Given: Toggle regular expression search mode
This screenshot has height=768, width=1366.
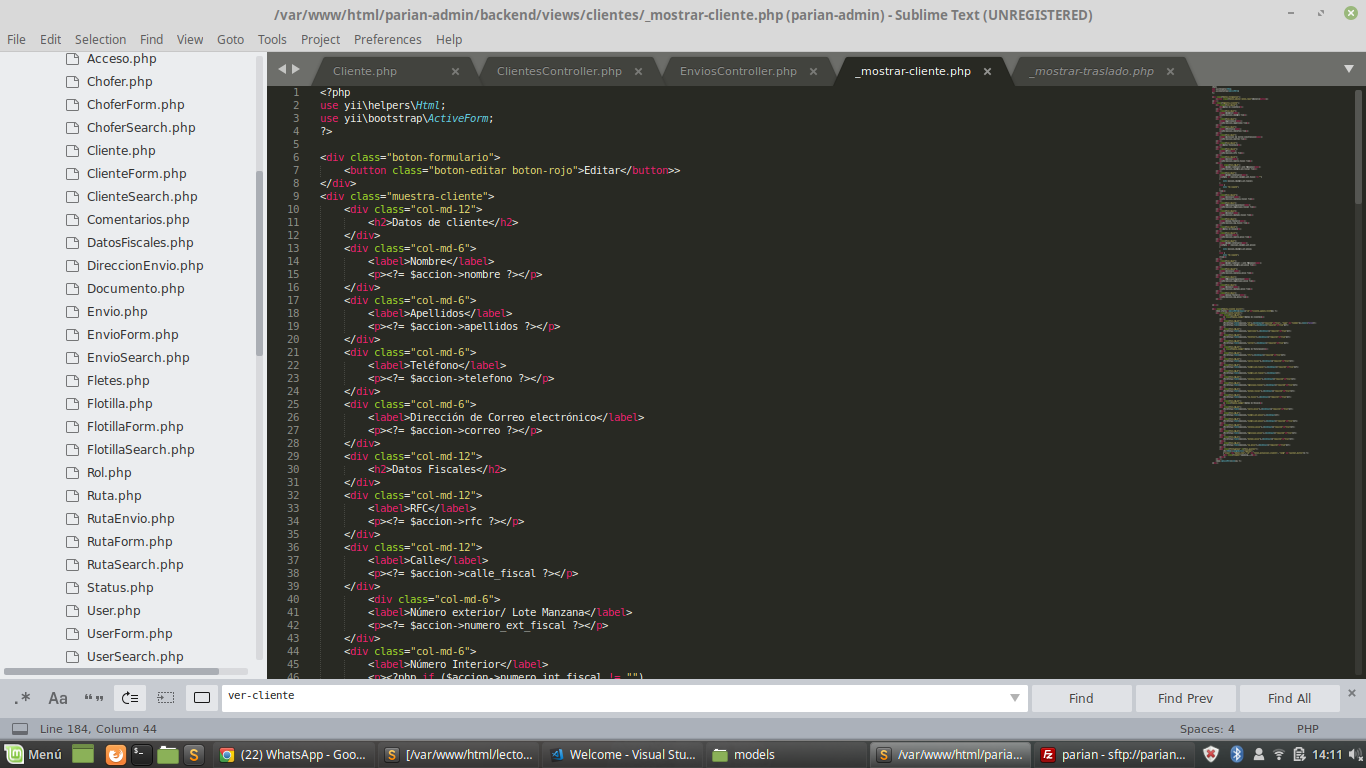Looking at the screenshot, I should pos(22,698).
